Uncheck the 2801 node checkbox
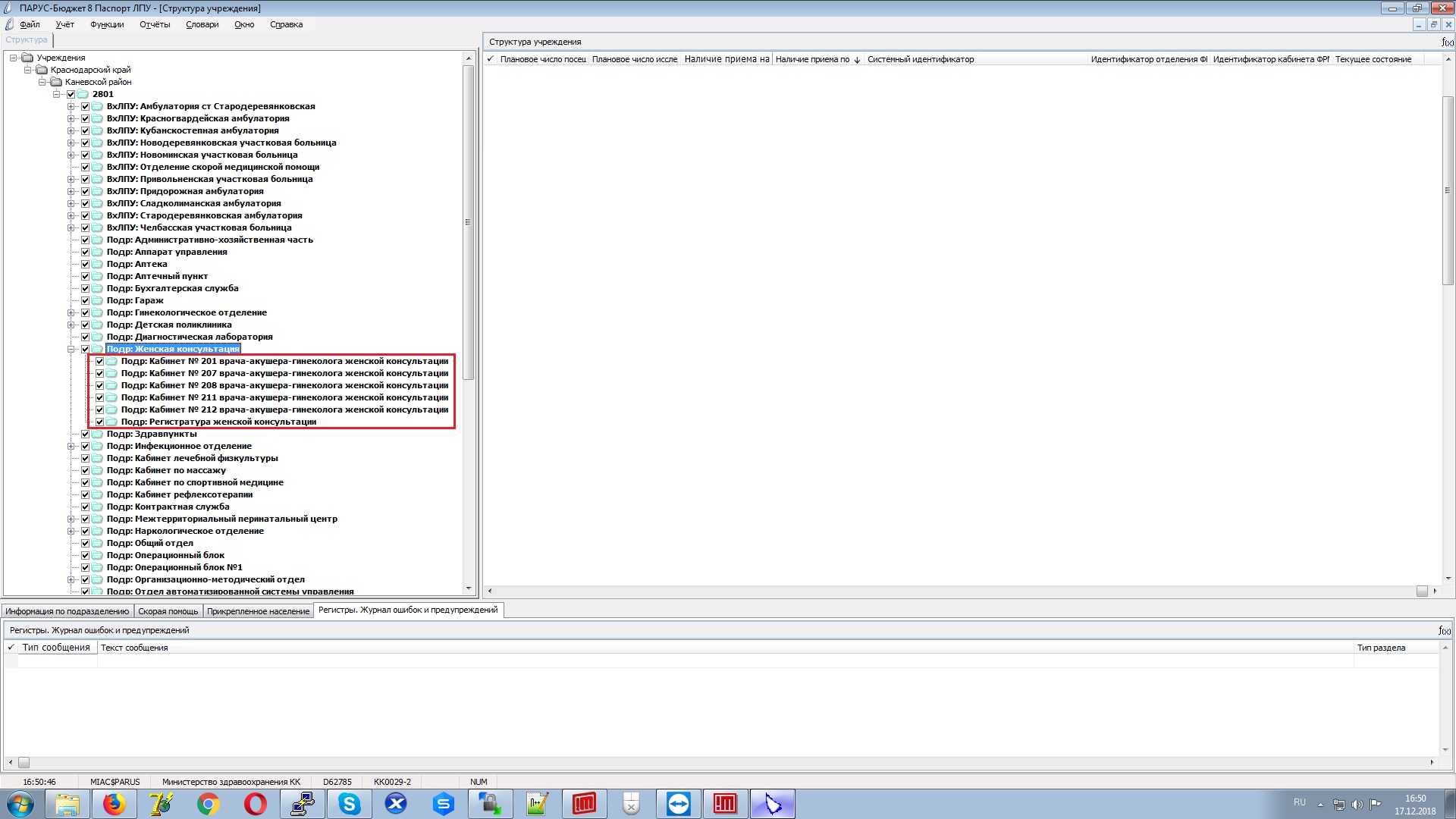The height and width of the screenshot is (819, 1456). tap(71, 94)
